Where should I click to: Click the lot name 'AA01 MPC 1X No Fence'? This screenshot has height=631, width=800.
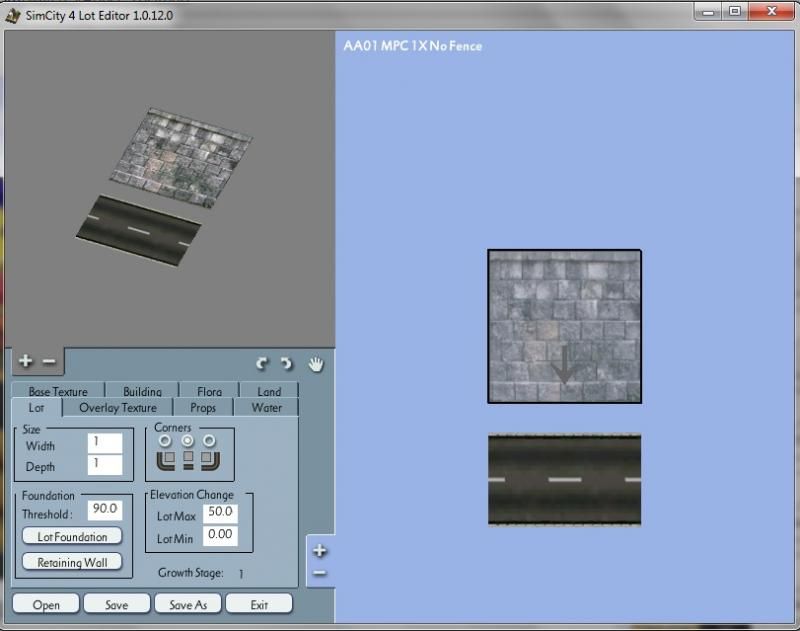tap(412, 46)
